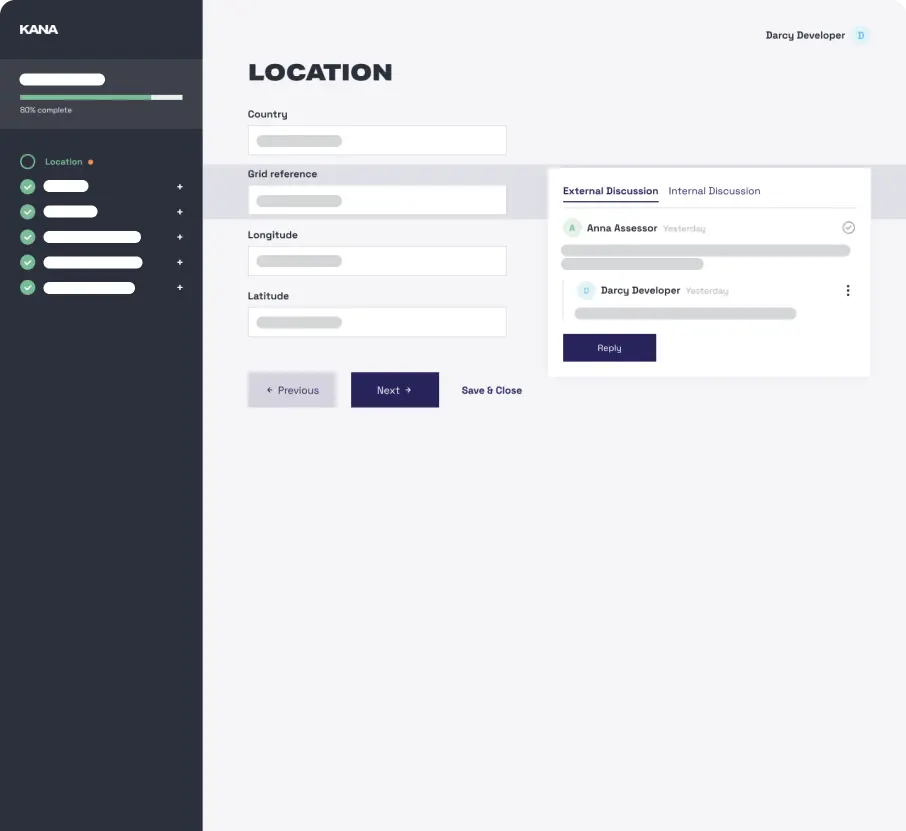Click the "Latitude" field label
The width and height of the screenshot is (906, 831).
268,296
